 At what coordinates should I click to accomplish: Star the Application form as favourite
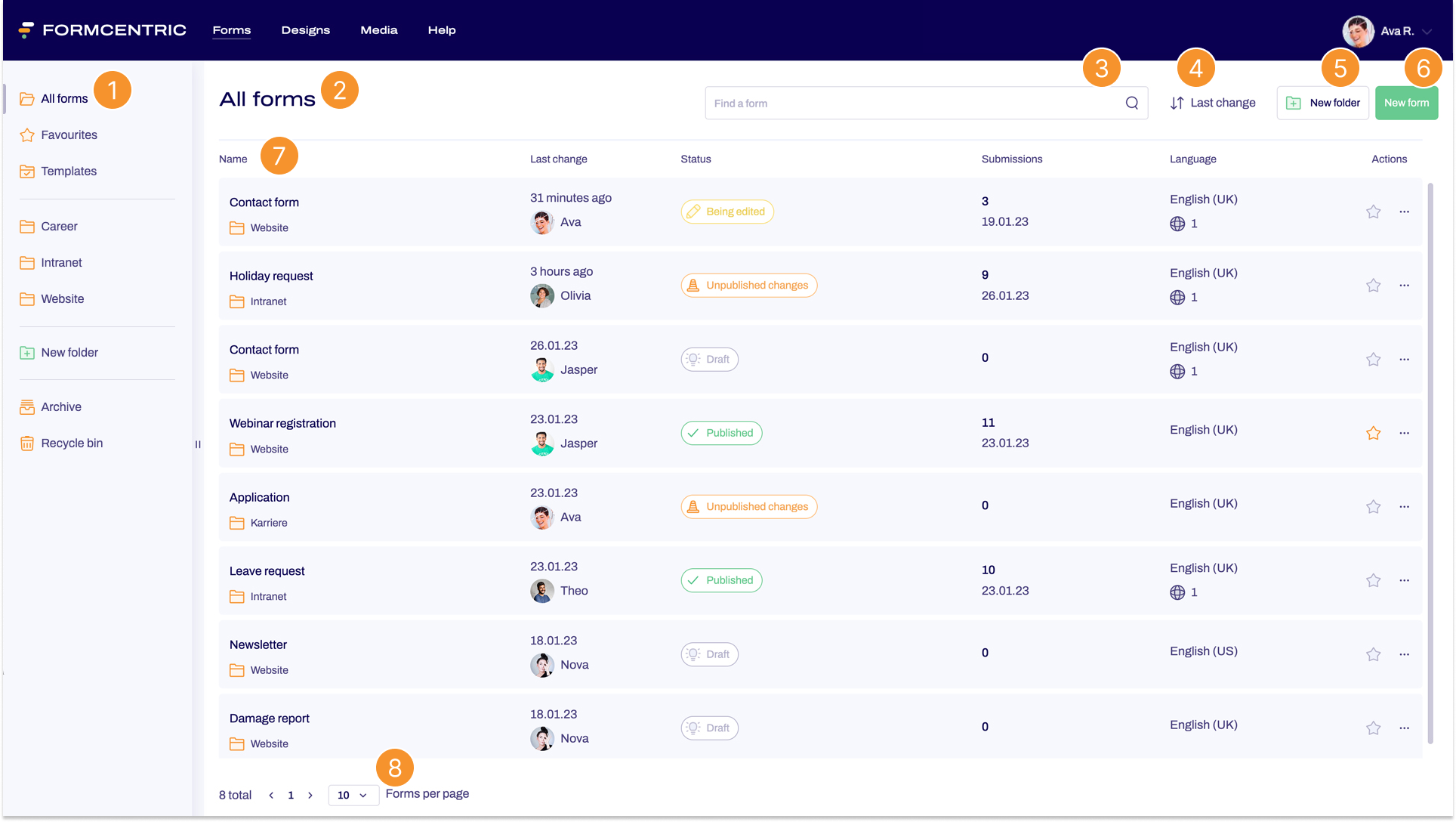(1373, 507)
